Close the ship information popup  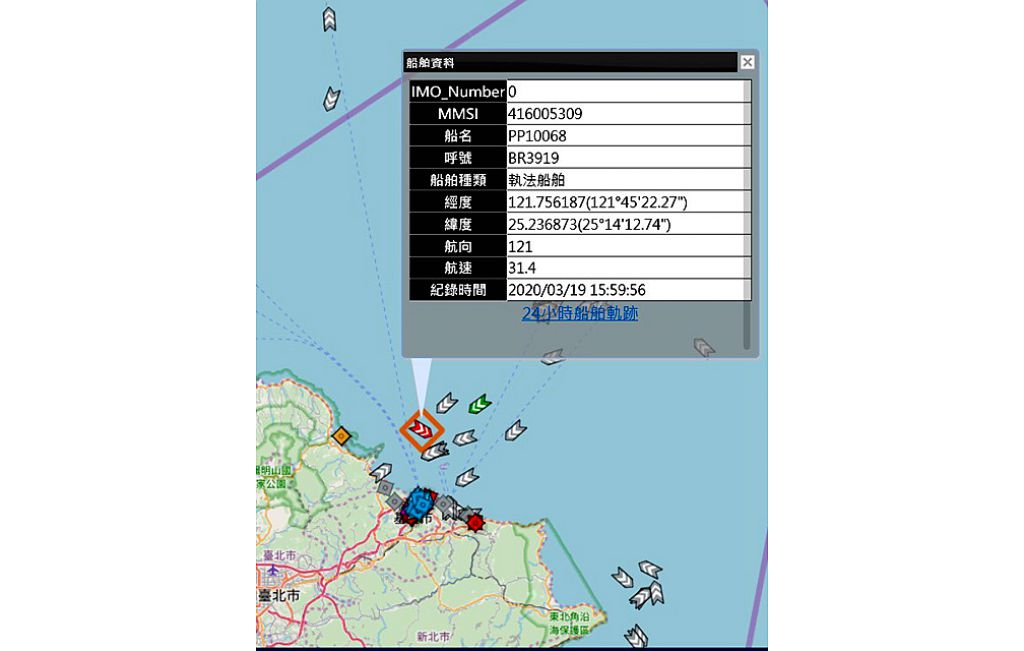(x=747, y=62)
